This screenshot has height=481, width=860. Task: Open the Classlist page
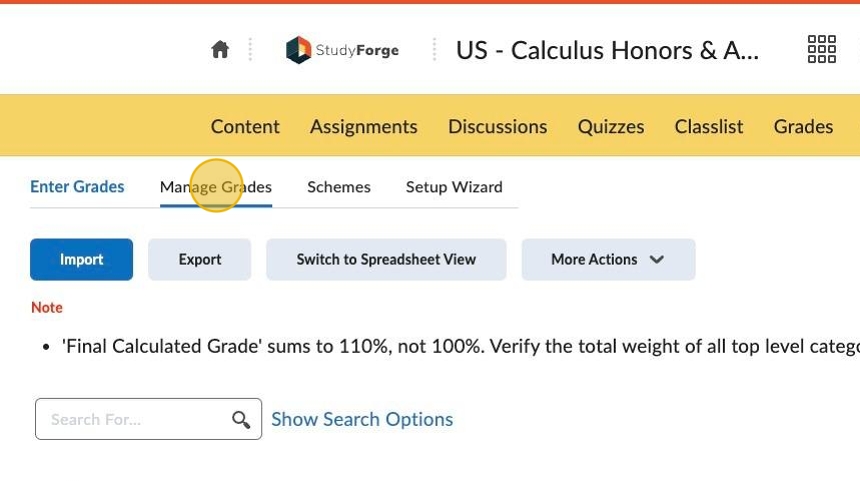708,127
